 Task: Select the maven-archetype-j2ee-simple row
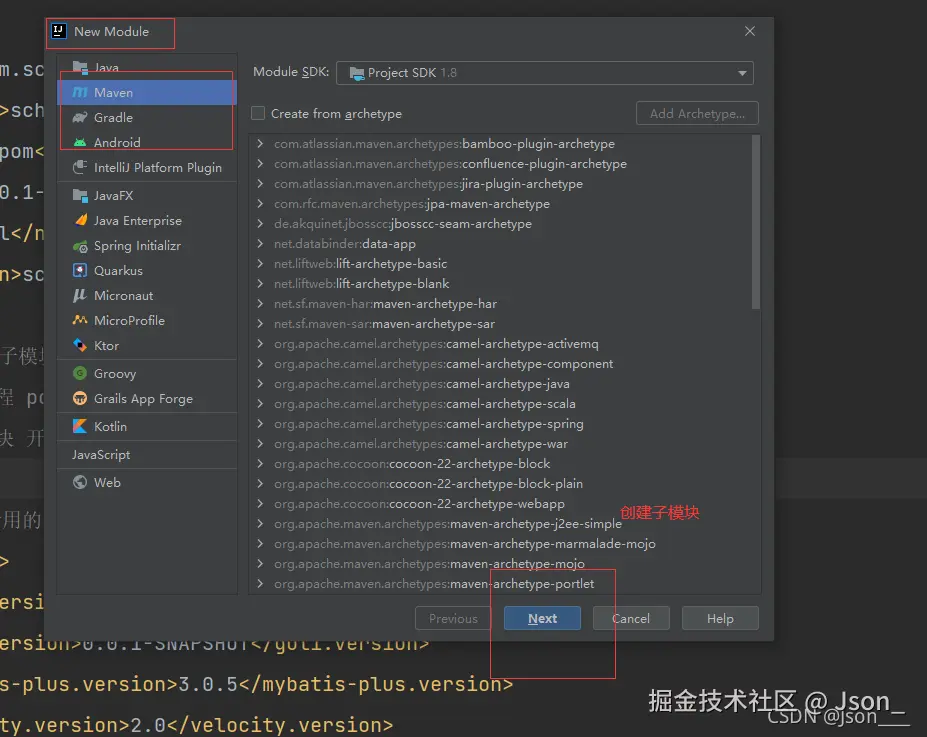point(501,524)
